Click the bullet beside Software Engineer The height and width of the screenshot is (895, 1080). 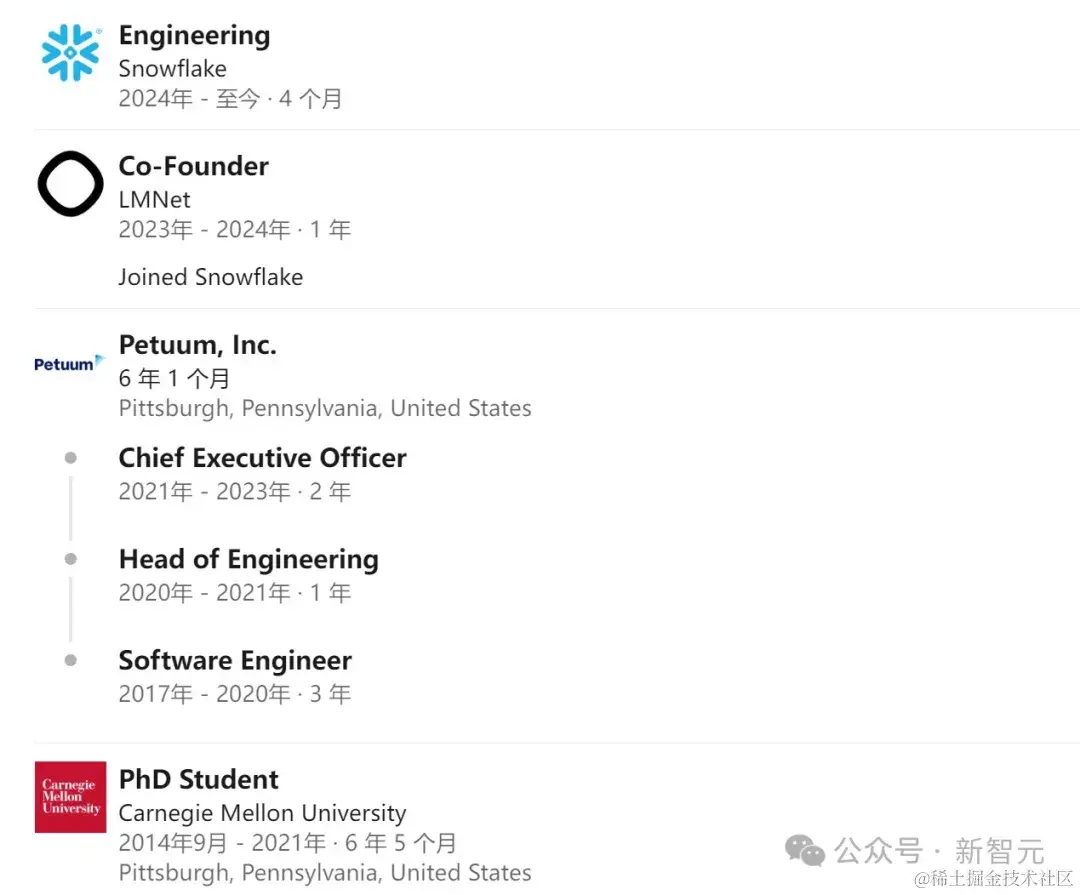(x=70, y=660)
